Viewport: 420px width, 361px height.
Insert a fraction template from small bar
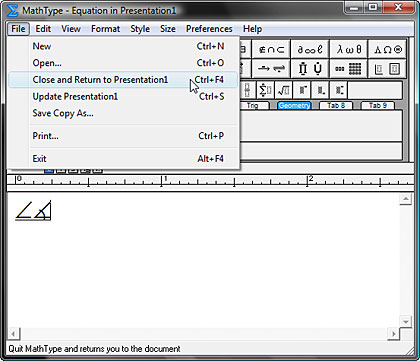[x=247, y=90]
